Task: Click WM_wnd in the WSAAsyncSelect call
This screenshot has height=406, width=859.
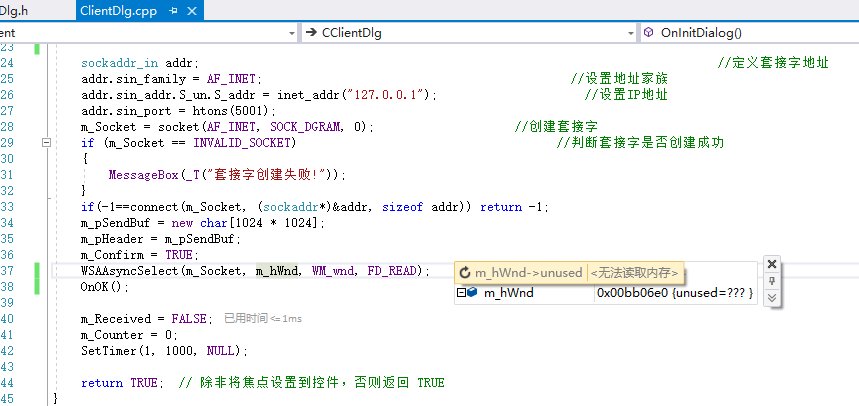Action: tap(333, 271)
